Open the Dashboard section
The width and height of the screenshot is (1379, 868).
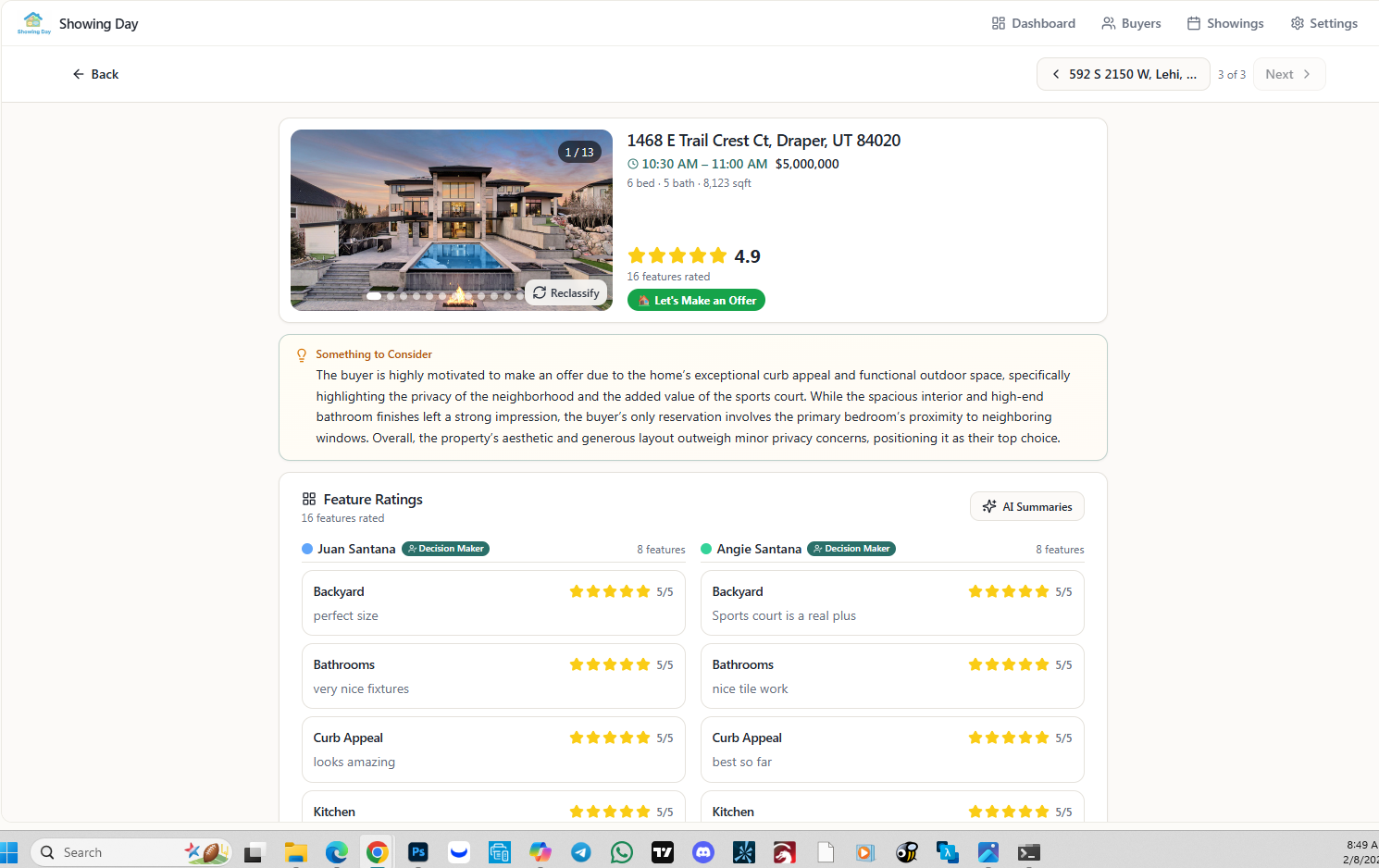pos(1033,23)
